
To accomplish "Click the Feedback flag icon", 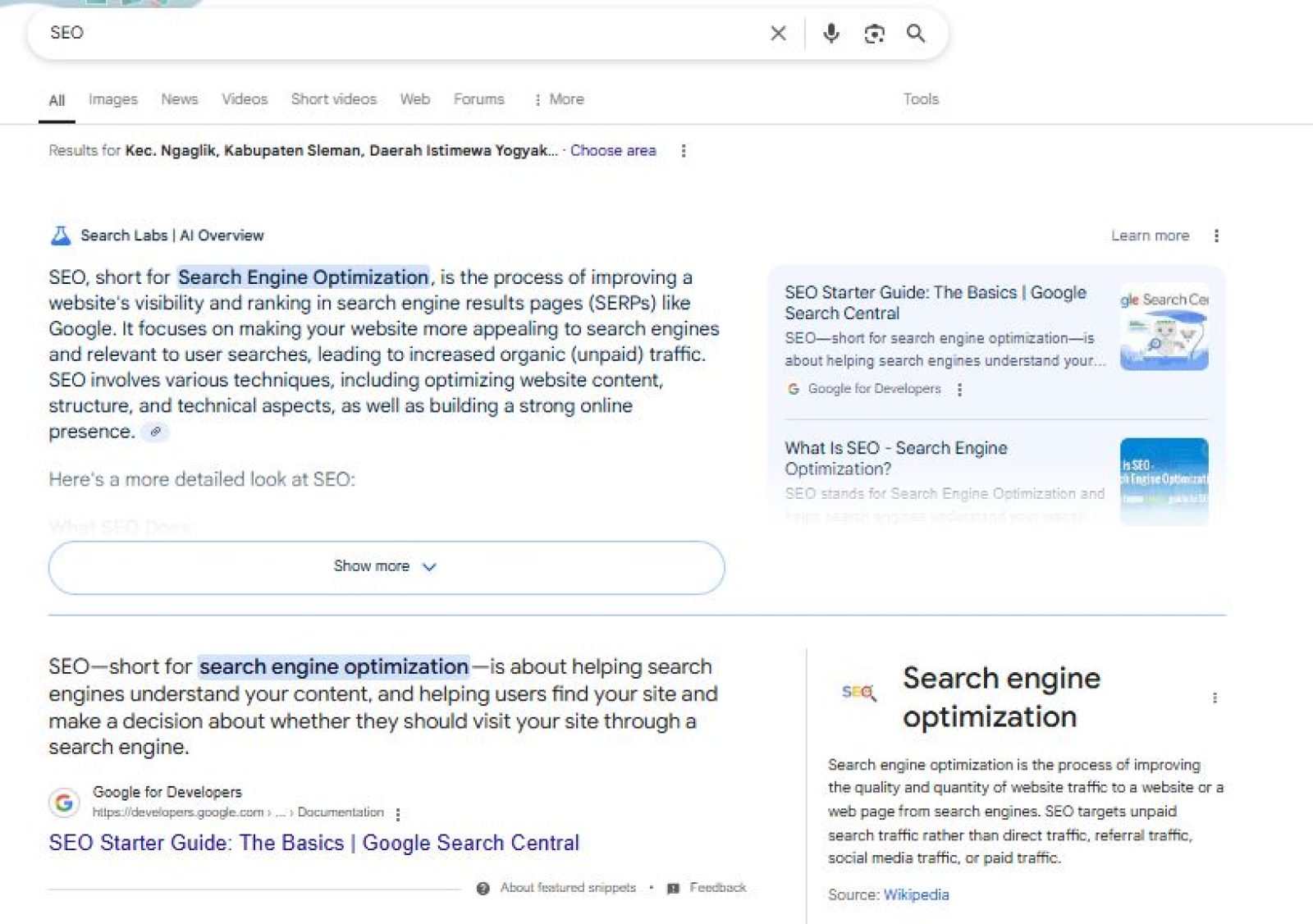I will click(x=675, y=887).
